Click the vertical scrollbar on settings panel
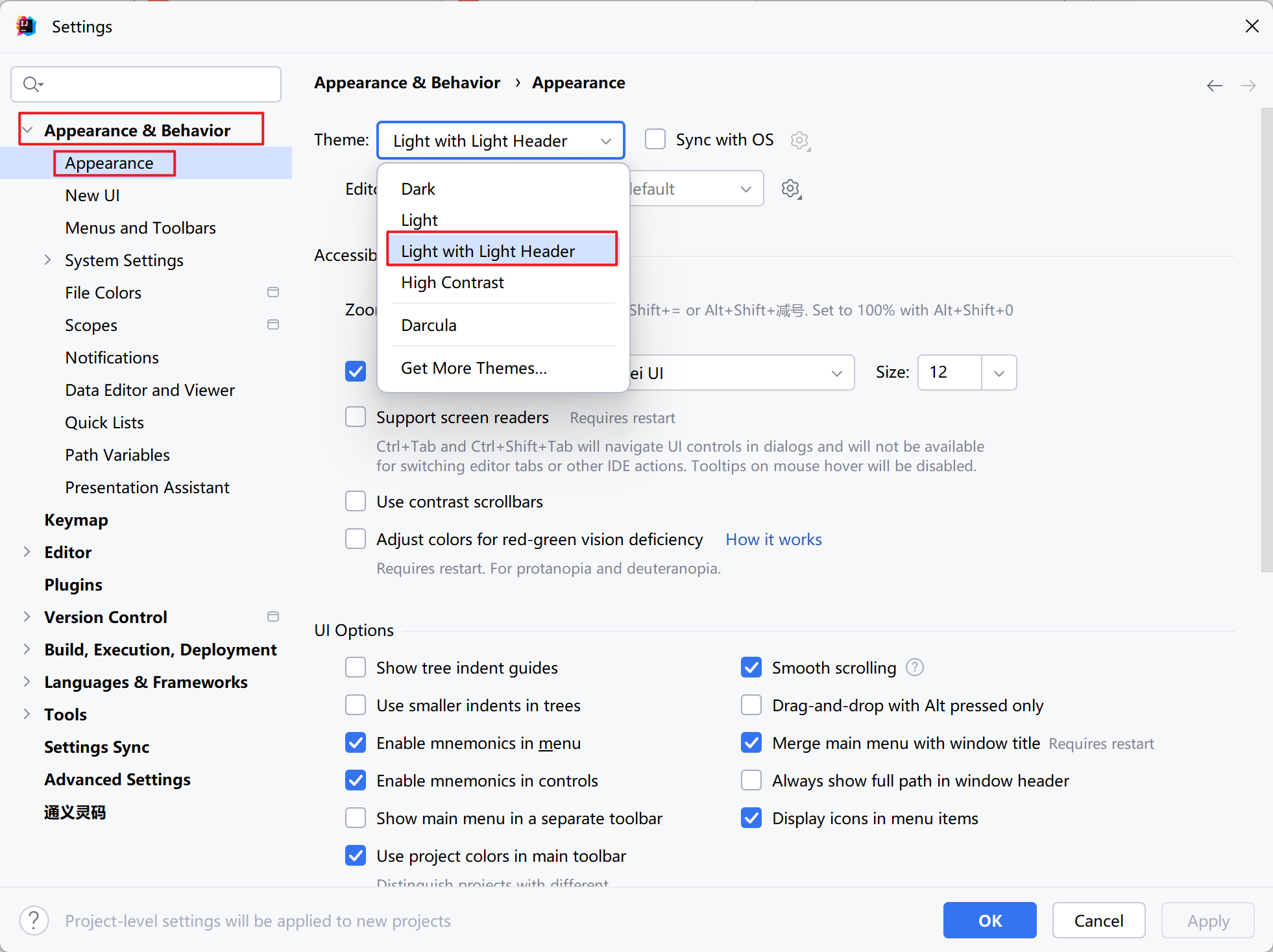The height and width of the screenshot is (952, 1273). (1266, 341)
